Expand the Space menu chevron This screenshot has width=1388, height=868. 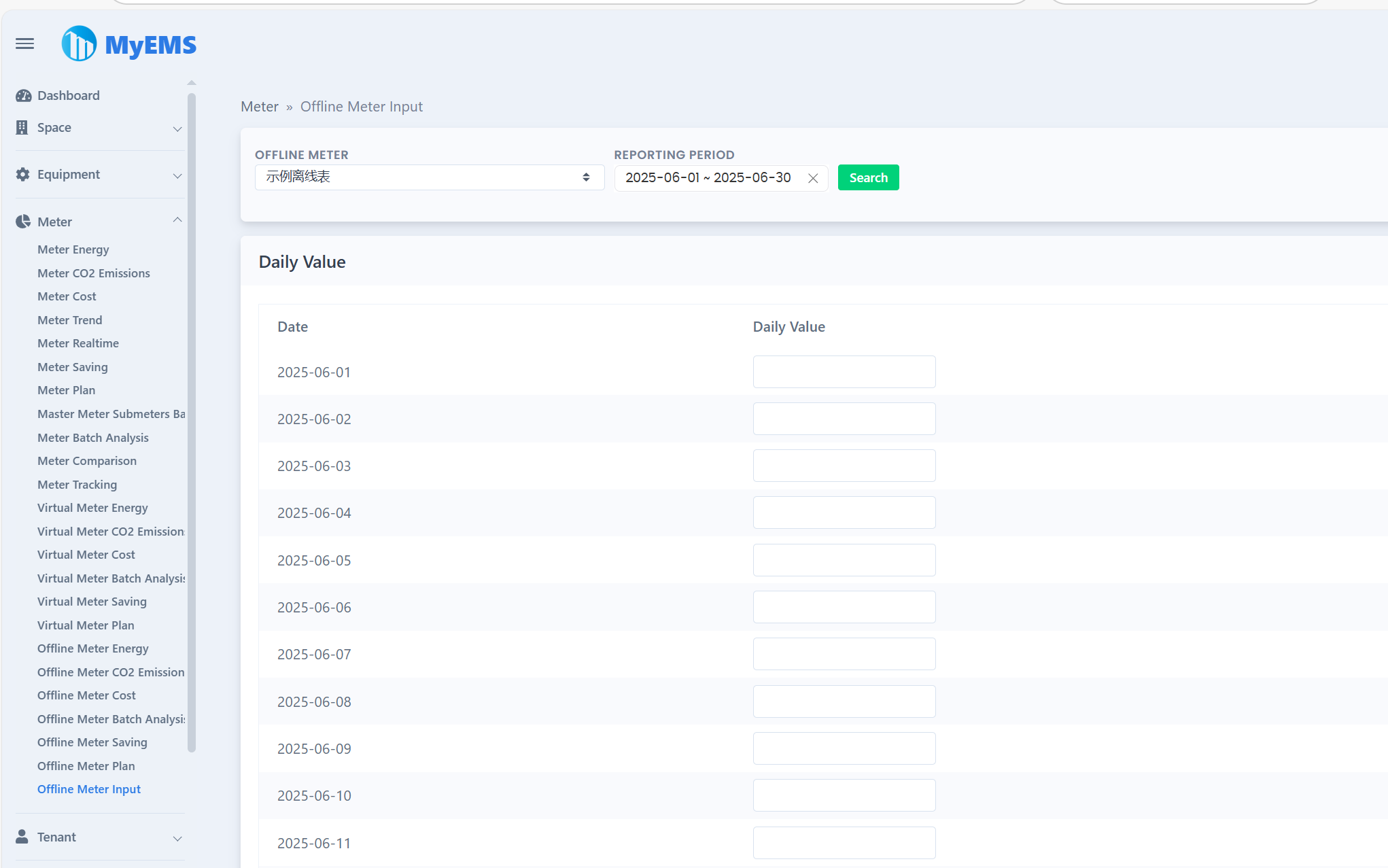tap(177, 128)
